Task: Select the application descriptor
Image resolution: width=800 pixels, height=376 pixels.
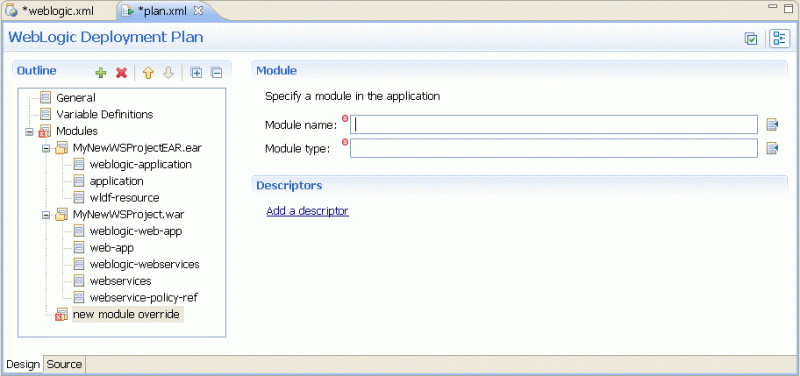Action: [116, 181]
